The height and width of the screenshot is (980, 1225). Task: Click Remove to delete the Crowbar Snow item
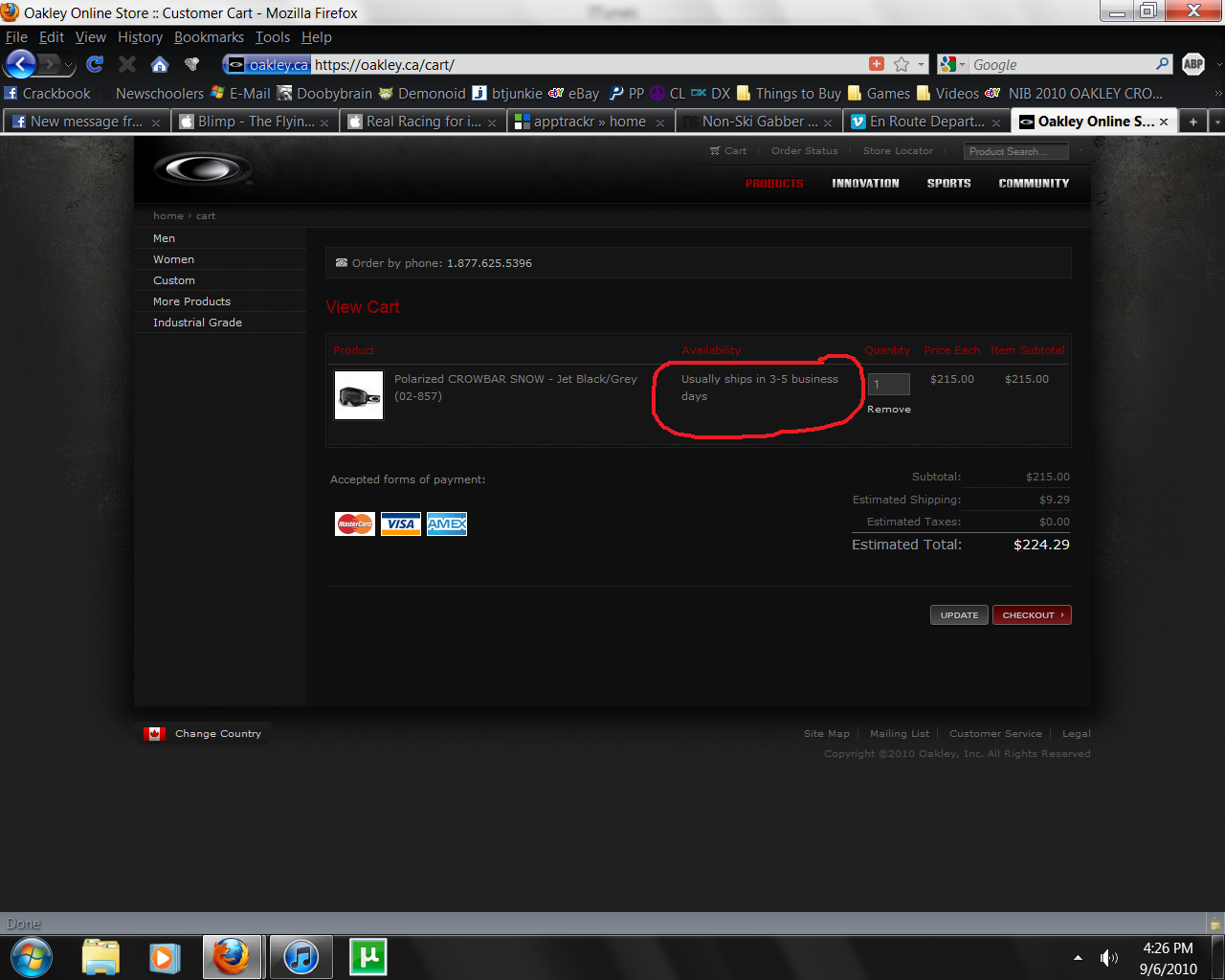888,409
